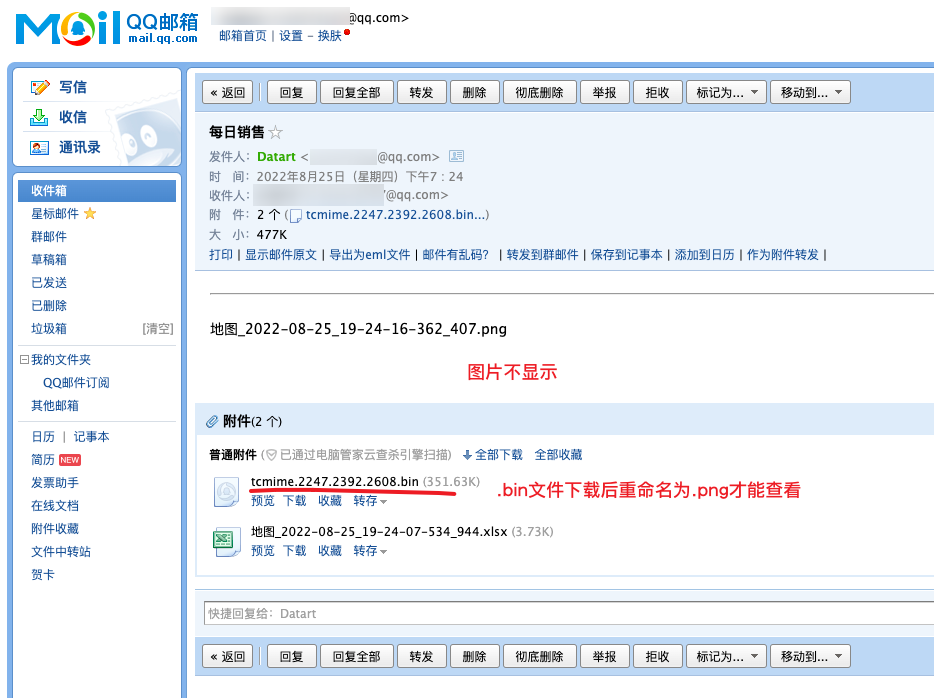The height and width of the screenshot is (698, 934).
Task: Open the 草稿箱 folder
Action: (49, 260)
